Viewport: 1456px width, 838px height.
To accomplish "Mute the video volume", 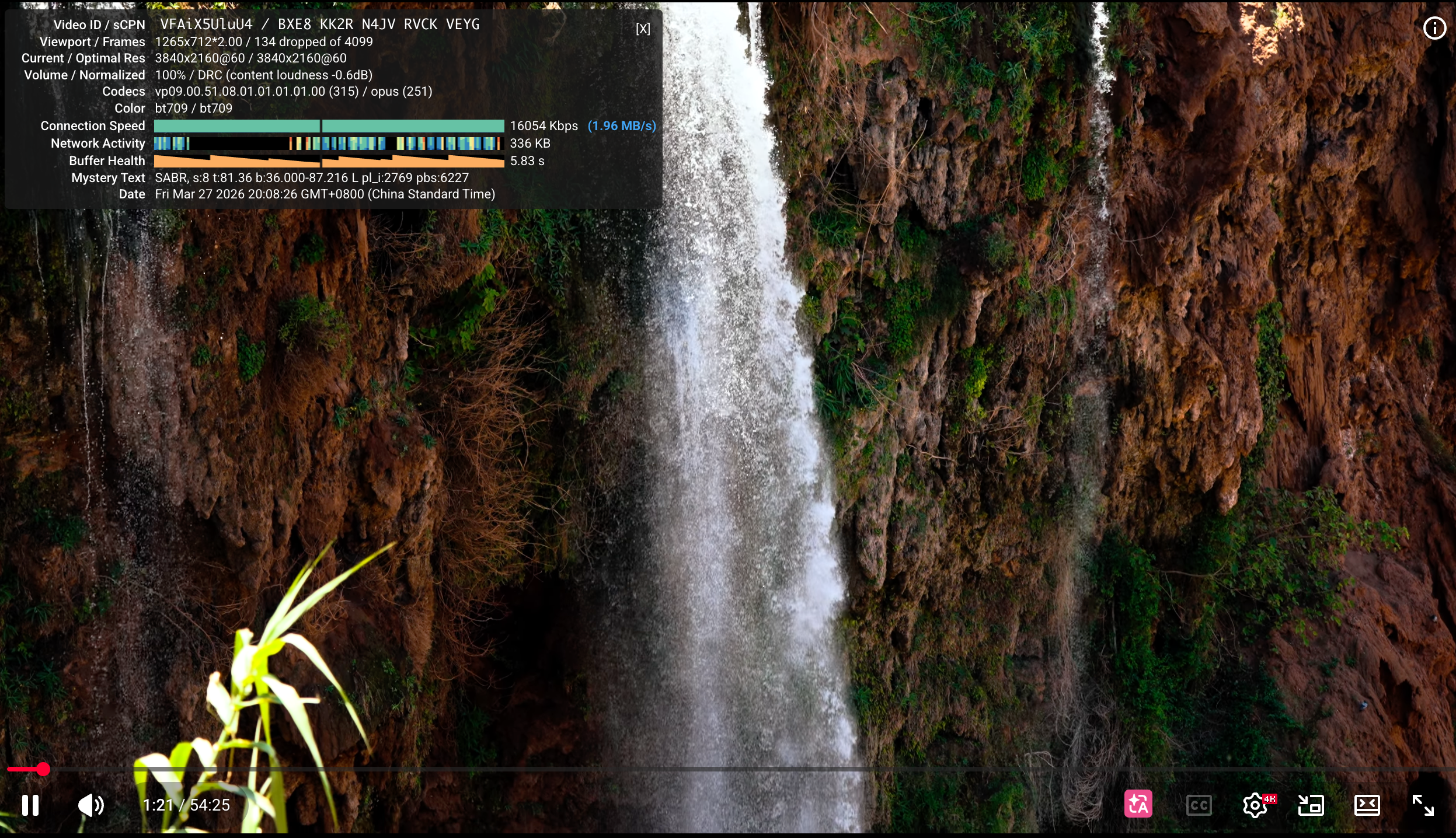I will 91,805.
